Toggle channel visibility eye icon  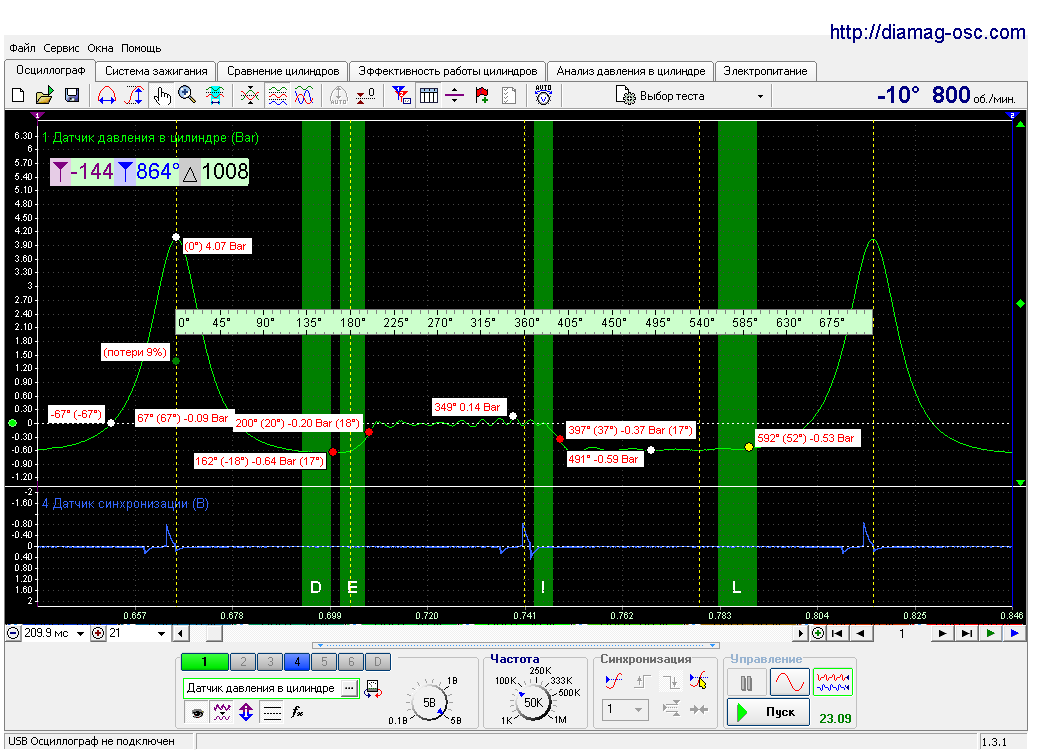click(x=197, y=713)
